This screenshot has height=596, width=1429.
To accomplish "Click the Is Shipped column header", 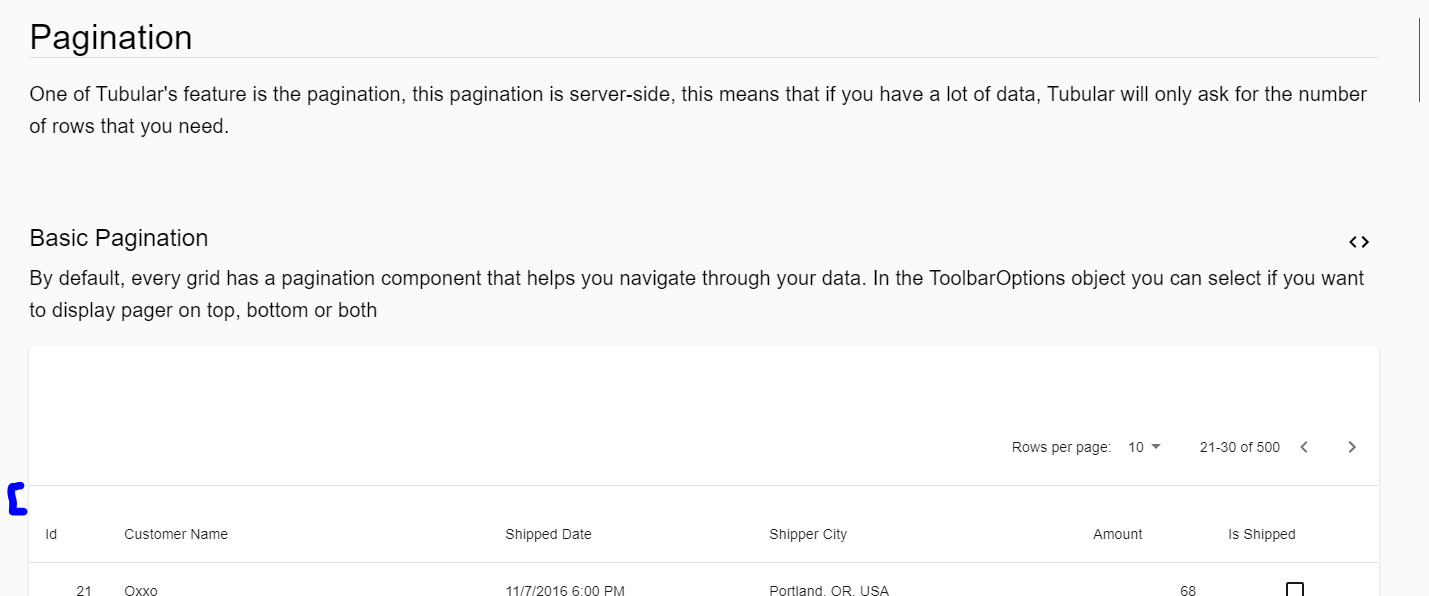I will (x=1261, y=534).
